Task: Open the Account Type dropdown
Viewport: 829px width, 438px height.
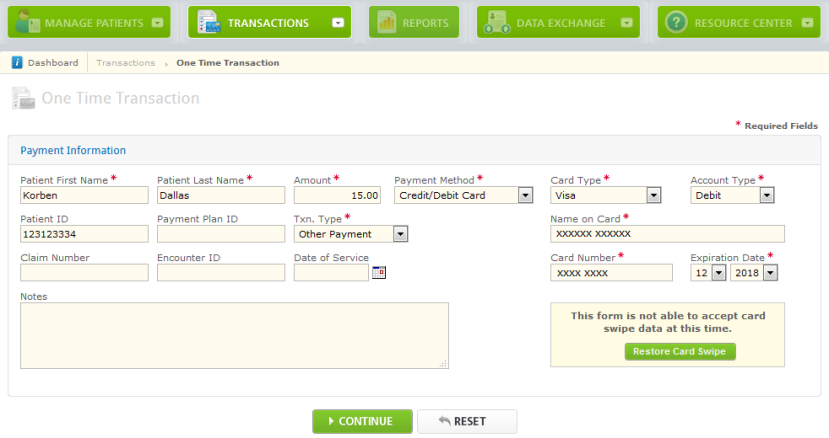Action: pyautogui.click(x=767, y=196)
